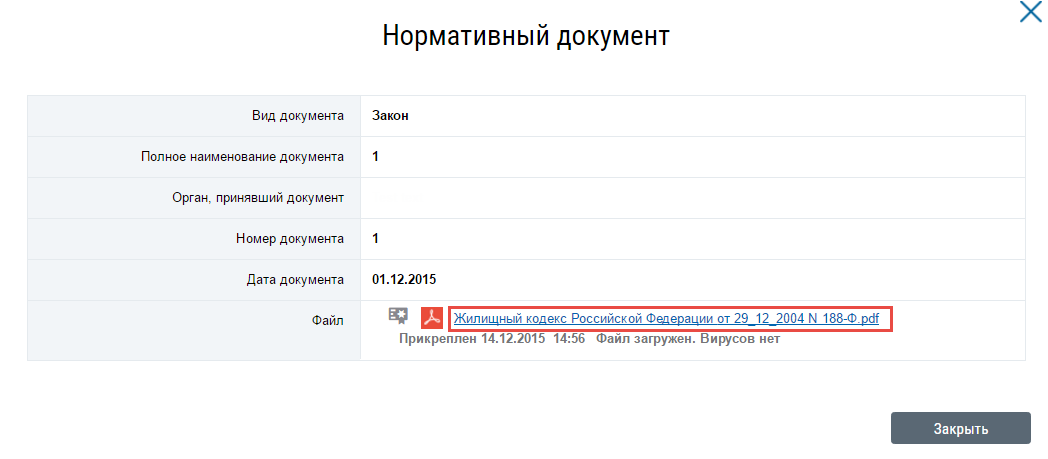This screenshot has height=459, width=1048.
Task: Click the Файл загружен. Вирусов нет status
Action: point(688,339)
